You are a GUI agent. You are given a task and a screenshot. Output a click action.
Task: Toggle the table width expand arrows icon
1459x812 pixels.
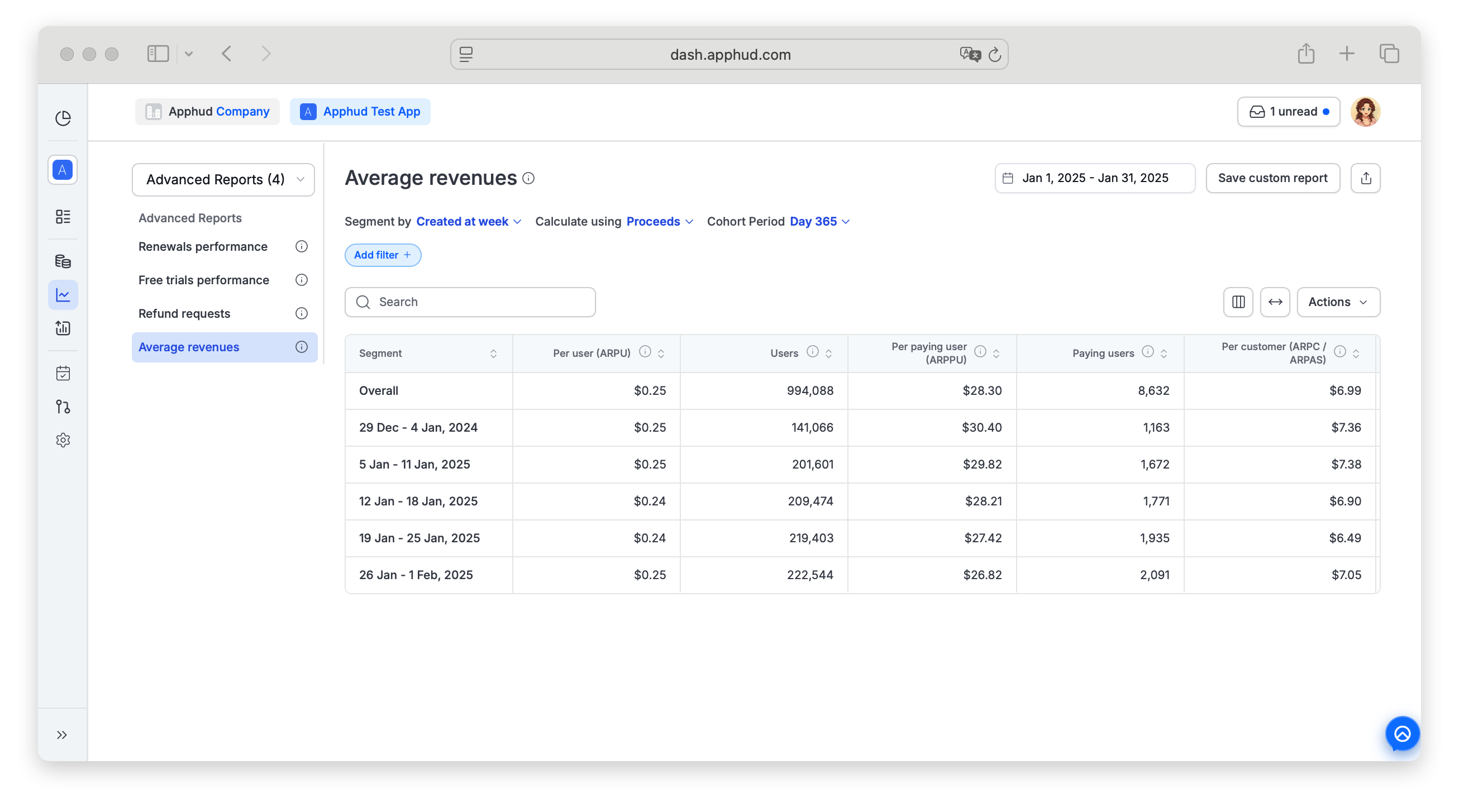(x=1275, y=302)
